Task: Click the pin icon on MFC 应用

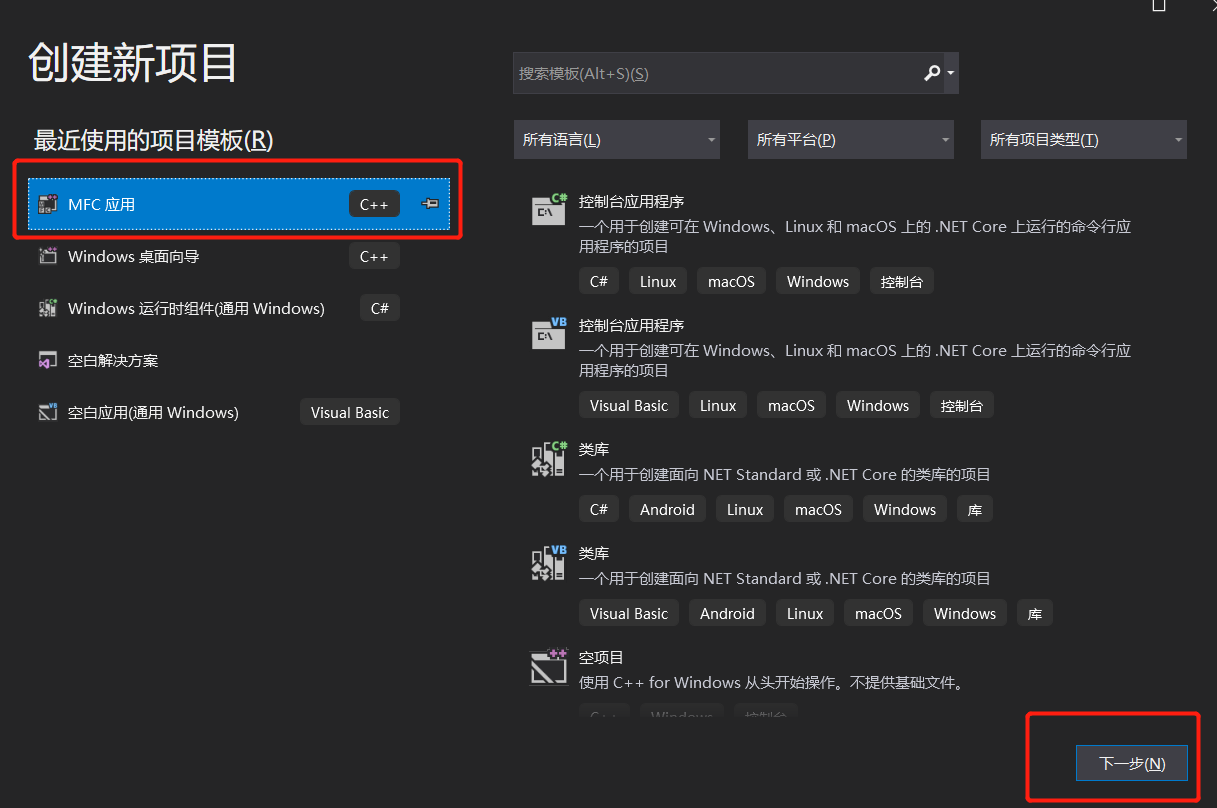Action: click(430, 204)
